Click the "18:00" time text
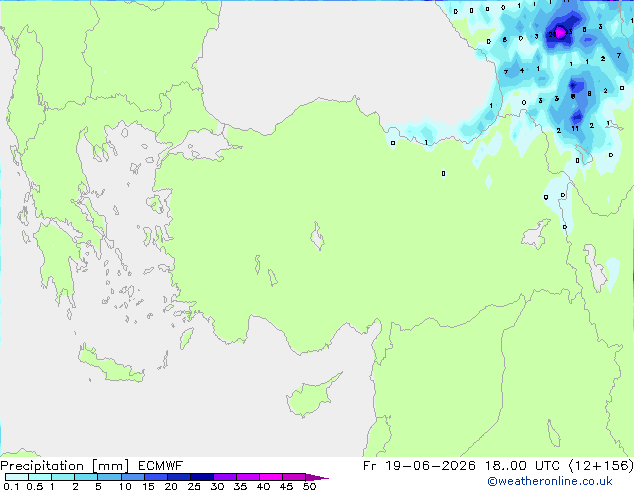This screenshot has height=490, width=634. (x=505, y=466)
